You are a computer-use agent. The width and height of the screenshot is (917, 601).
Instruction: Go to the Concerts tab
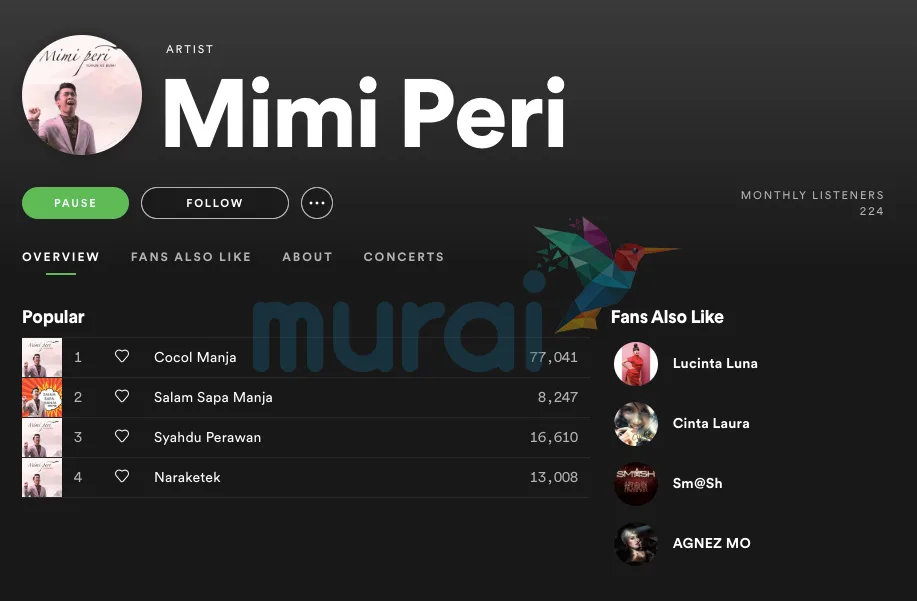click(x=404, y=257)
